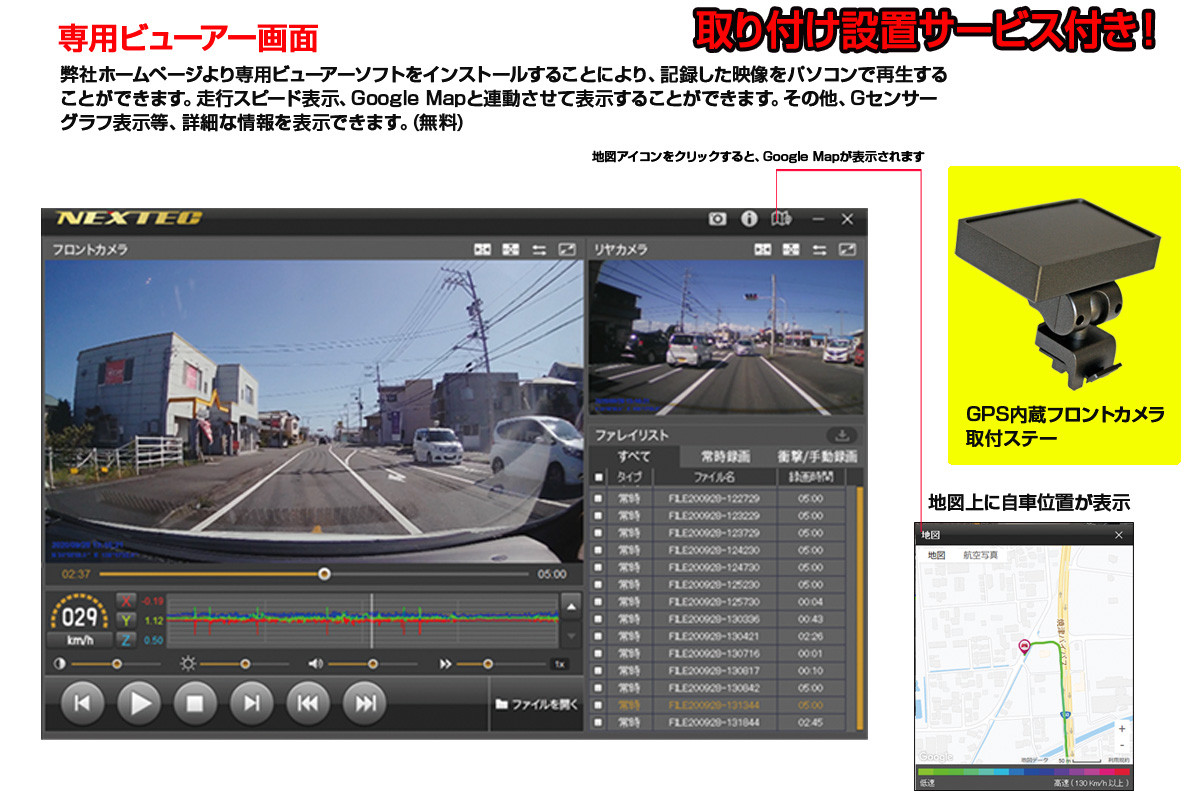
Task: Tick the select-all checkbox in file list header
Action: point(598,477)
